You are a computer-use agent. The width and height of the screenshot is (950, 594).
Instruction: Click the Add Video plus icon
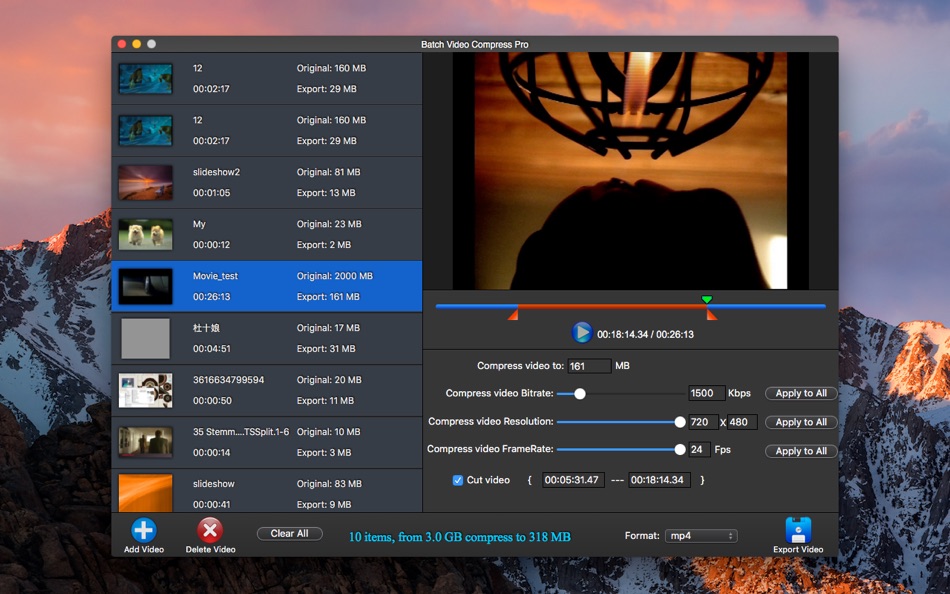pyautogui.click(x=144, y=530)
